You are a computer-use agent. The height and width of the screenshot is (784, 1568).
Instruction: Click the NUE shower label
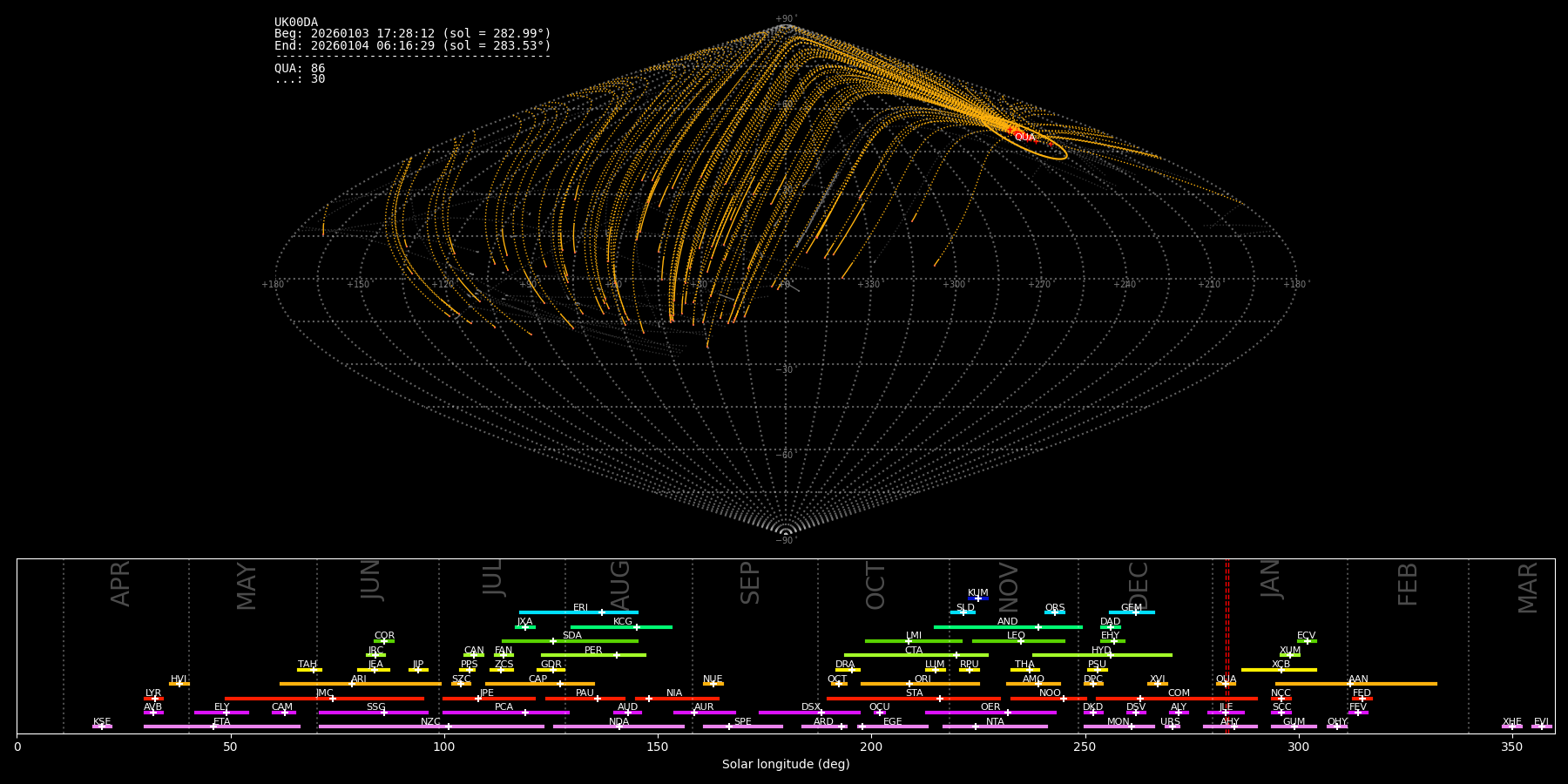[x=713, y=679]
